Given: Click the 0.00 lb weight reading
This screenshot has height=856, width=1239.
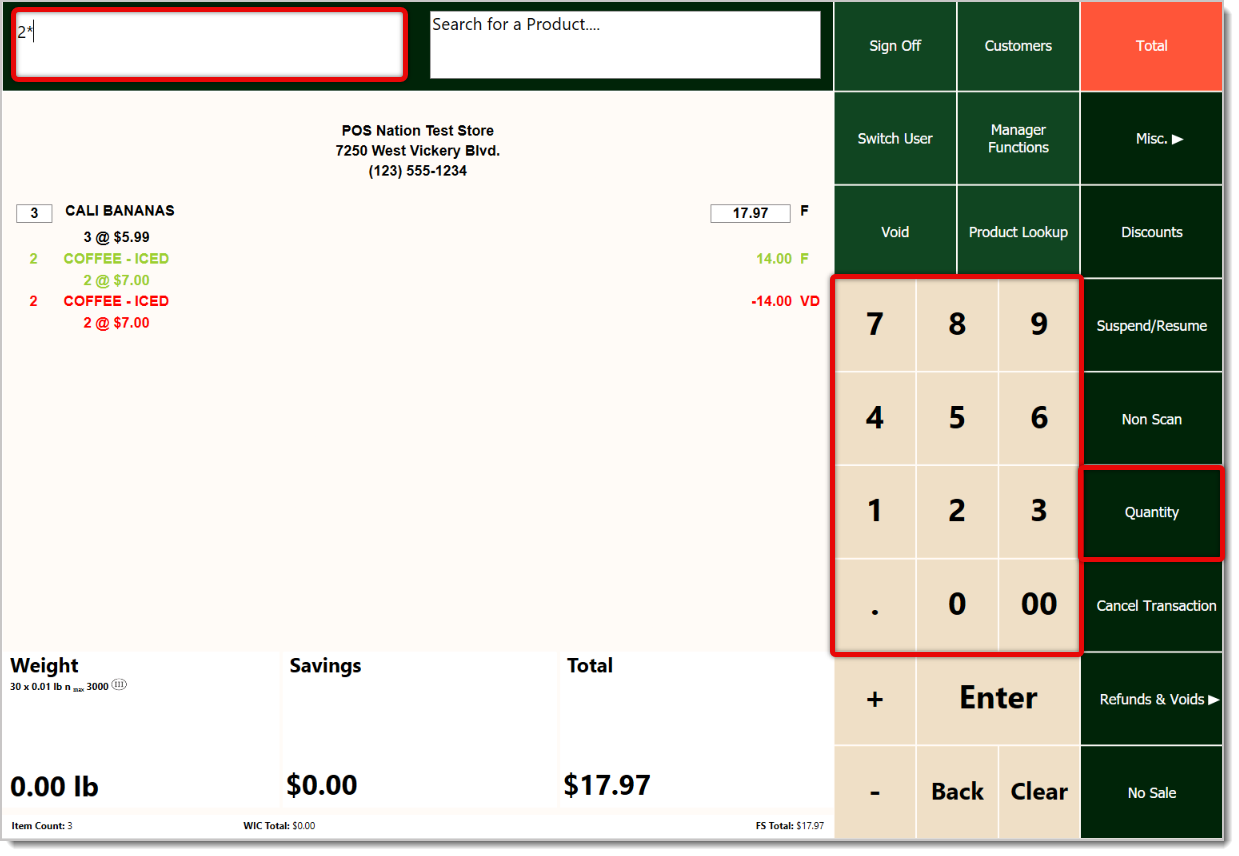Looking at the screenshot, I should point(55,786).
